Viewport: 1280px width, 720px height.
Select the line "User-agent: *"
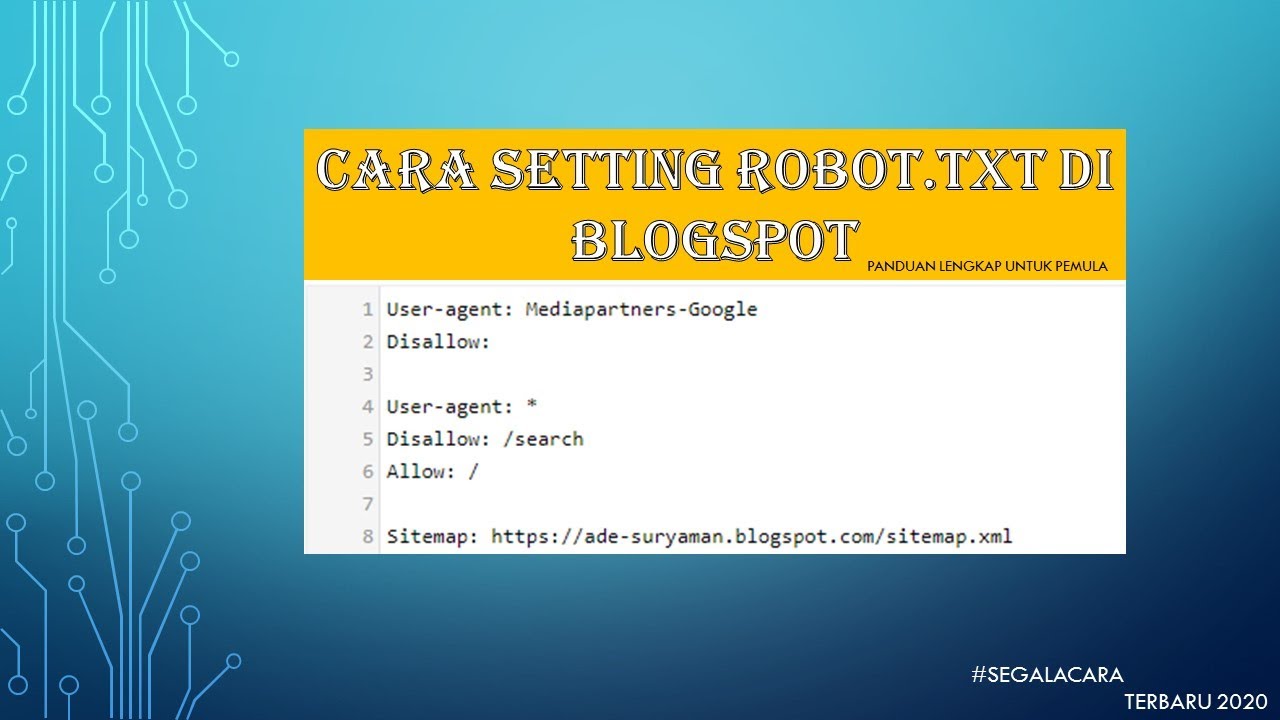pyautogui.click(x=462, y=406)
